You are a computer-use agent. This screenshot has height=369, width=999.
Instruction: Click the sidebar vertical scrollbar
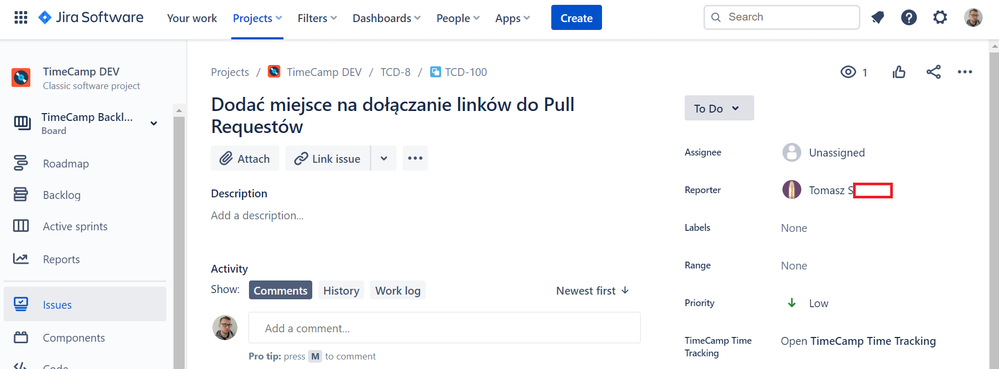pyautogui.click(x=180, y=242)
